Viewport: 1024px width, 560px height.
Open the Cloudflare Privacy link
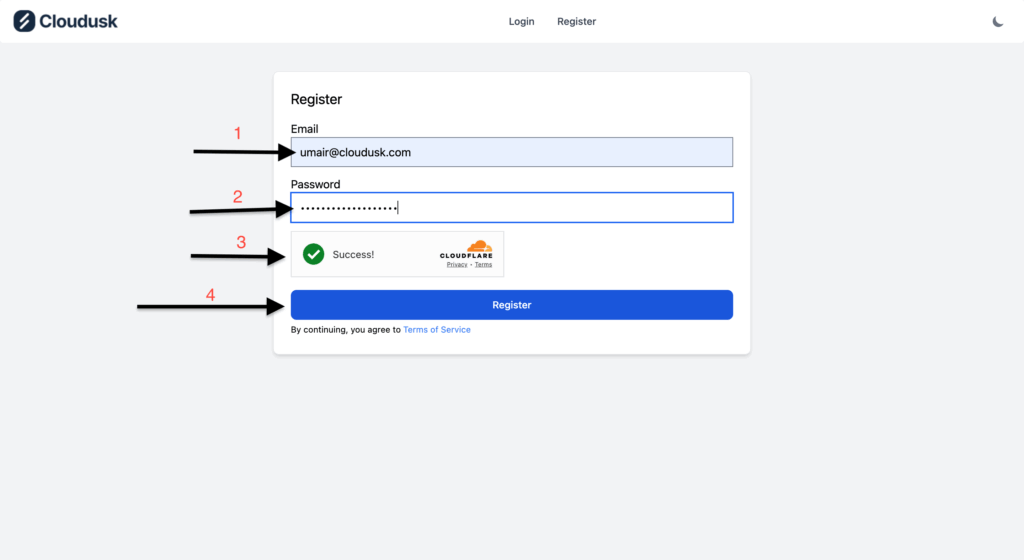457,265
